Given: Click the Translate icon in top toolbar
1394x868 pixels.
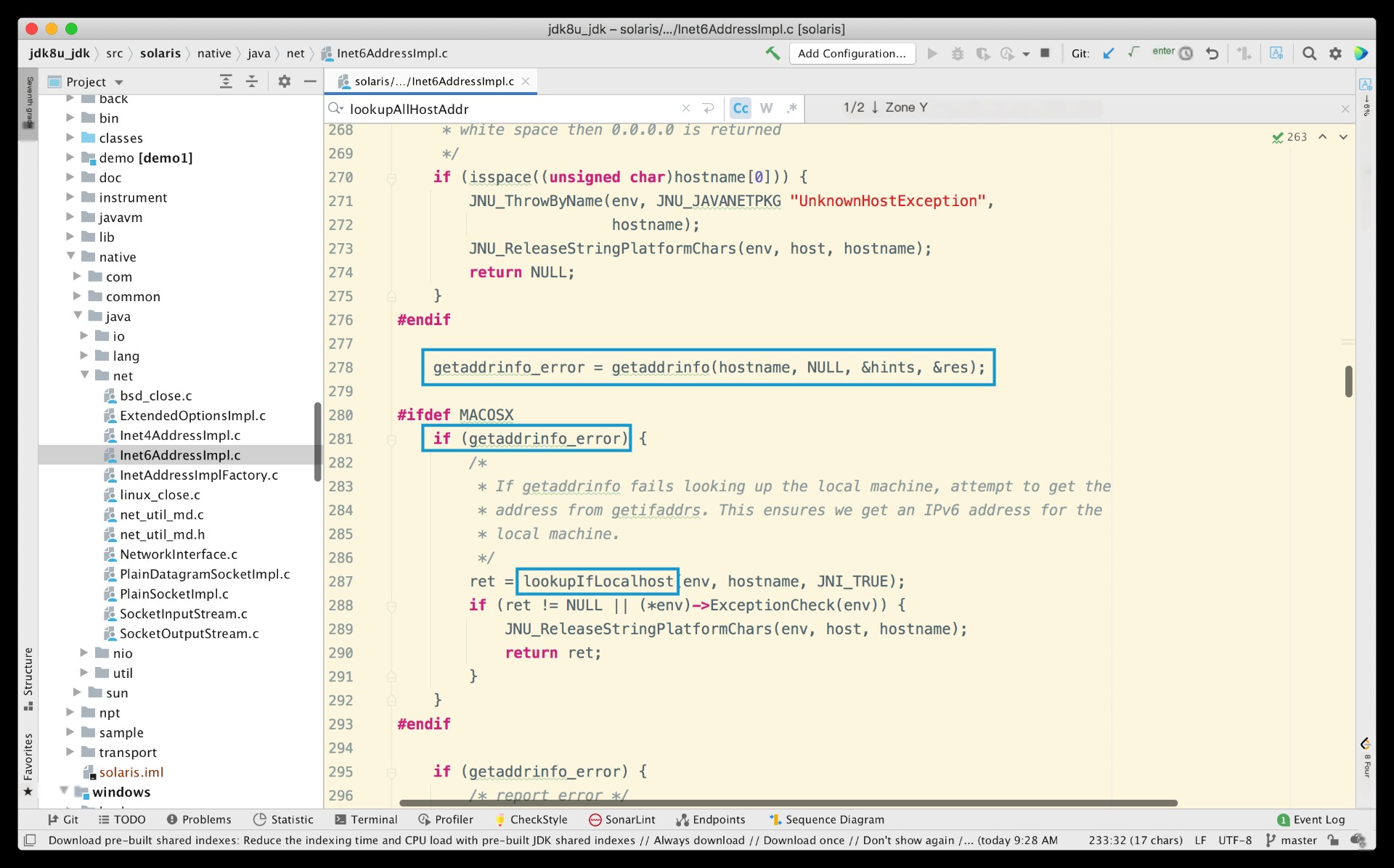Looking at the screenshot, I should point(1276,53).
